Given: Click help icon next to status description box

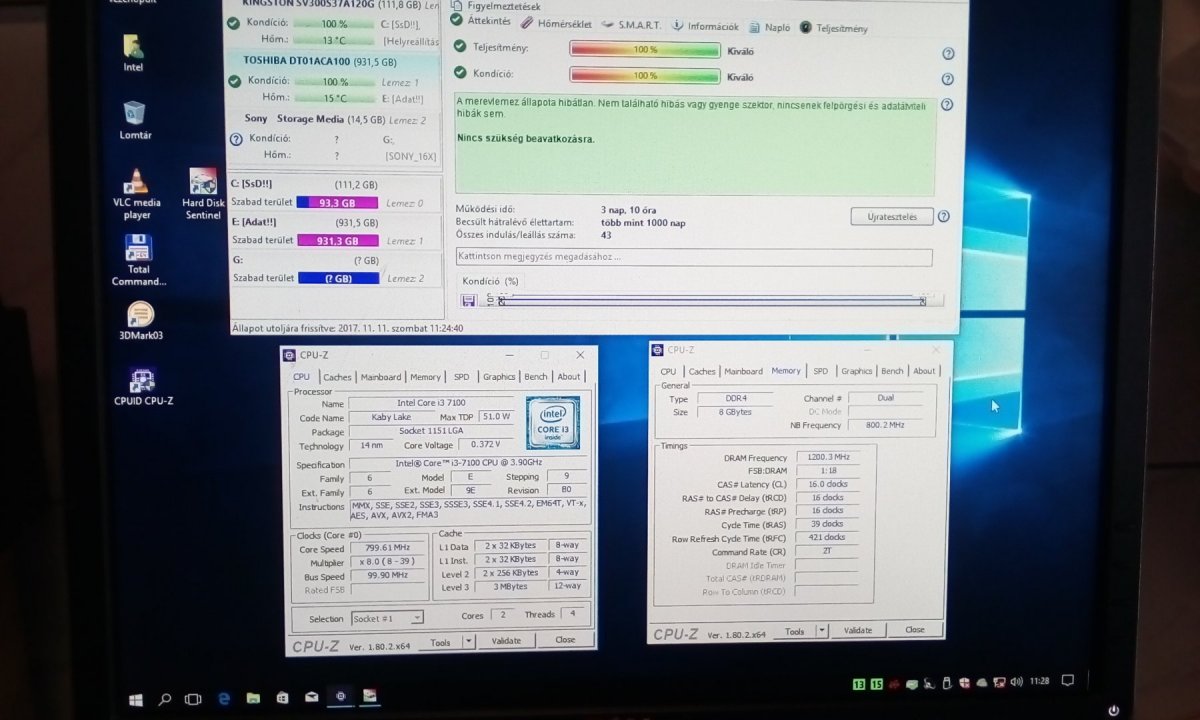Looking at the screenshot, I should pos(946,104).
